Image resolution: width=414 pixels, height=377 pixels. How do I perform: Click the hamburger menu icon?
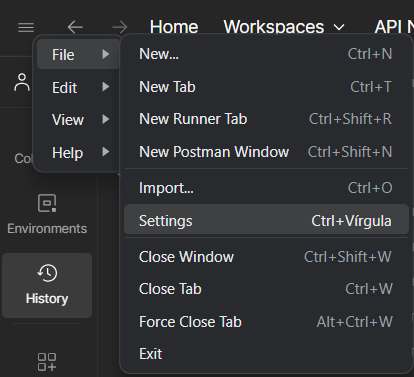point(26,27)
